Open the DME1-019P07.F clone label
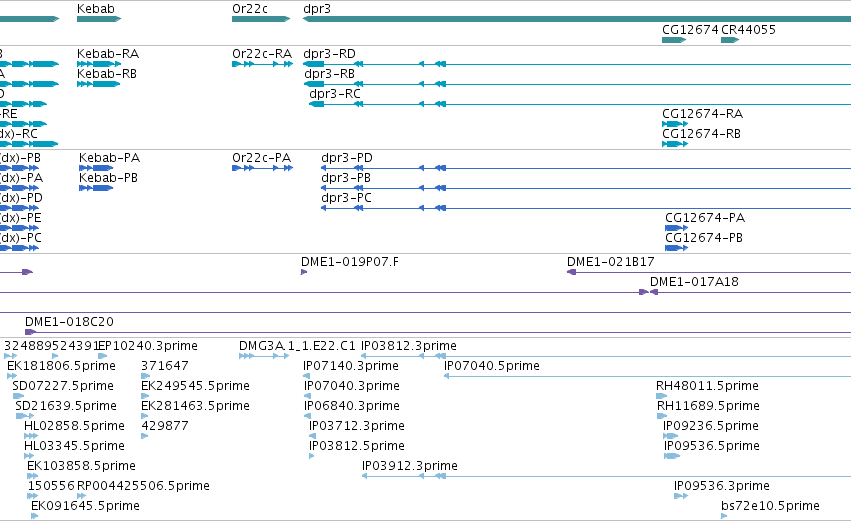The height and width of the screenshot is (521, 851). click(x=350, y=262)
